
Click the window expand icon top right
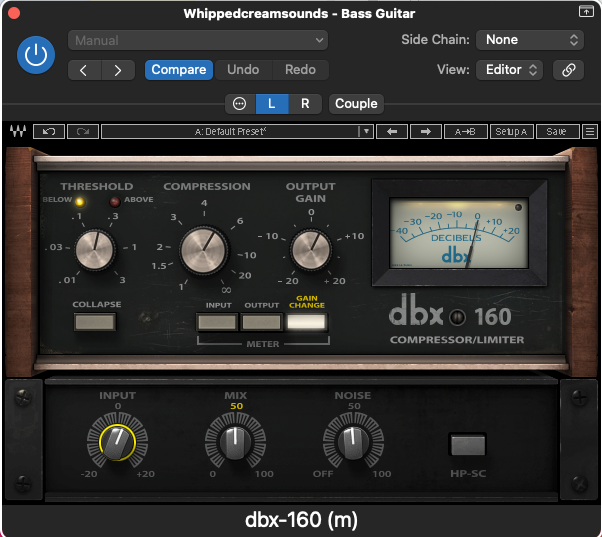(586, 12)
